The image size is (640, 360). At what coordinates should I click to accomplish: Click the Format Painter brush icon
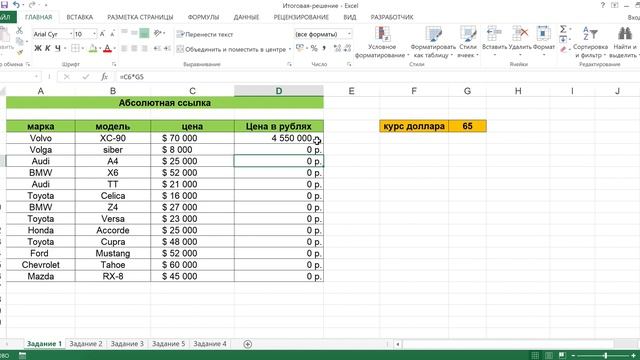20,52
